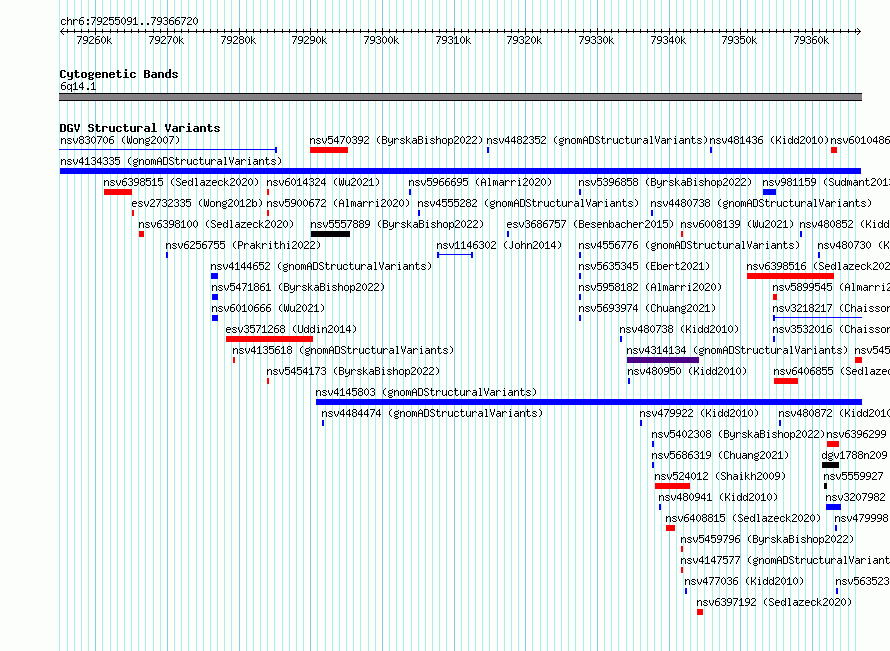
Task: Select nsv5471861 (ByrskaBishop2022) label
Action: (298, 287)
